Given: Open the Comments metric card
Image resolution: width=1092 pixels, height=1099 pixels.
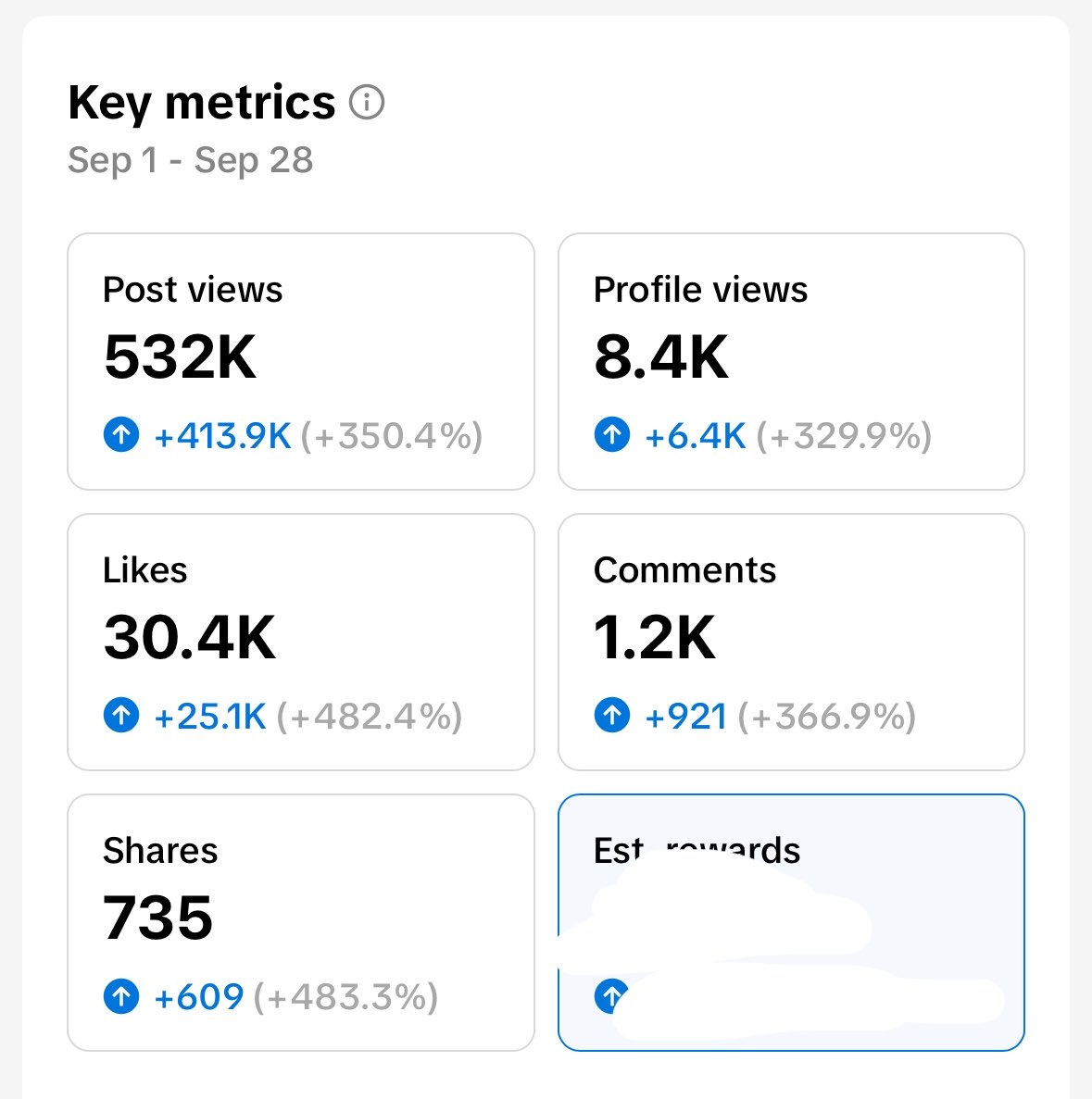Looking at the screenshot, I should point(791,642).
